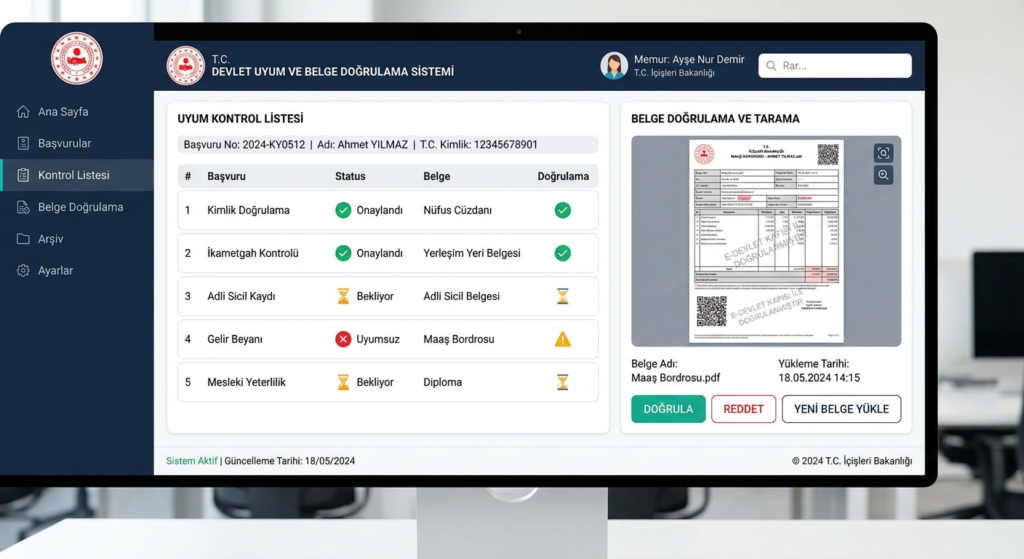Click Memur: Ayşe Nur Demir name
Screen dimensions: 1024x559
pos(689,59)
